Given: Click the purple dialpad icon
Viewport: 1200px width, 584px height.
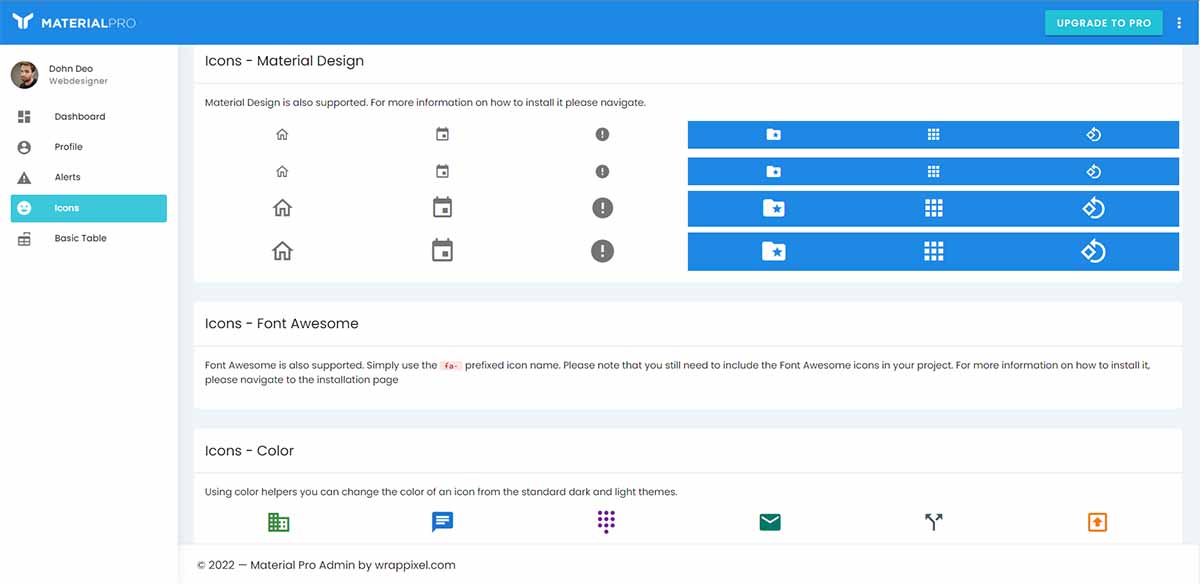Looking at the screenshot, I should pyautogui.click(x=606, y=521).
